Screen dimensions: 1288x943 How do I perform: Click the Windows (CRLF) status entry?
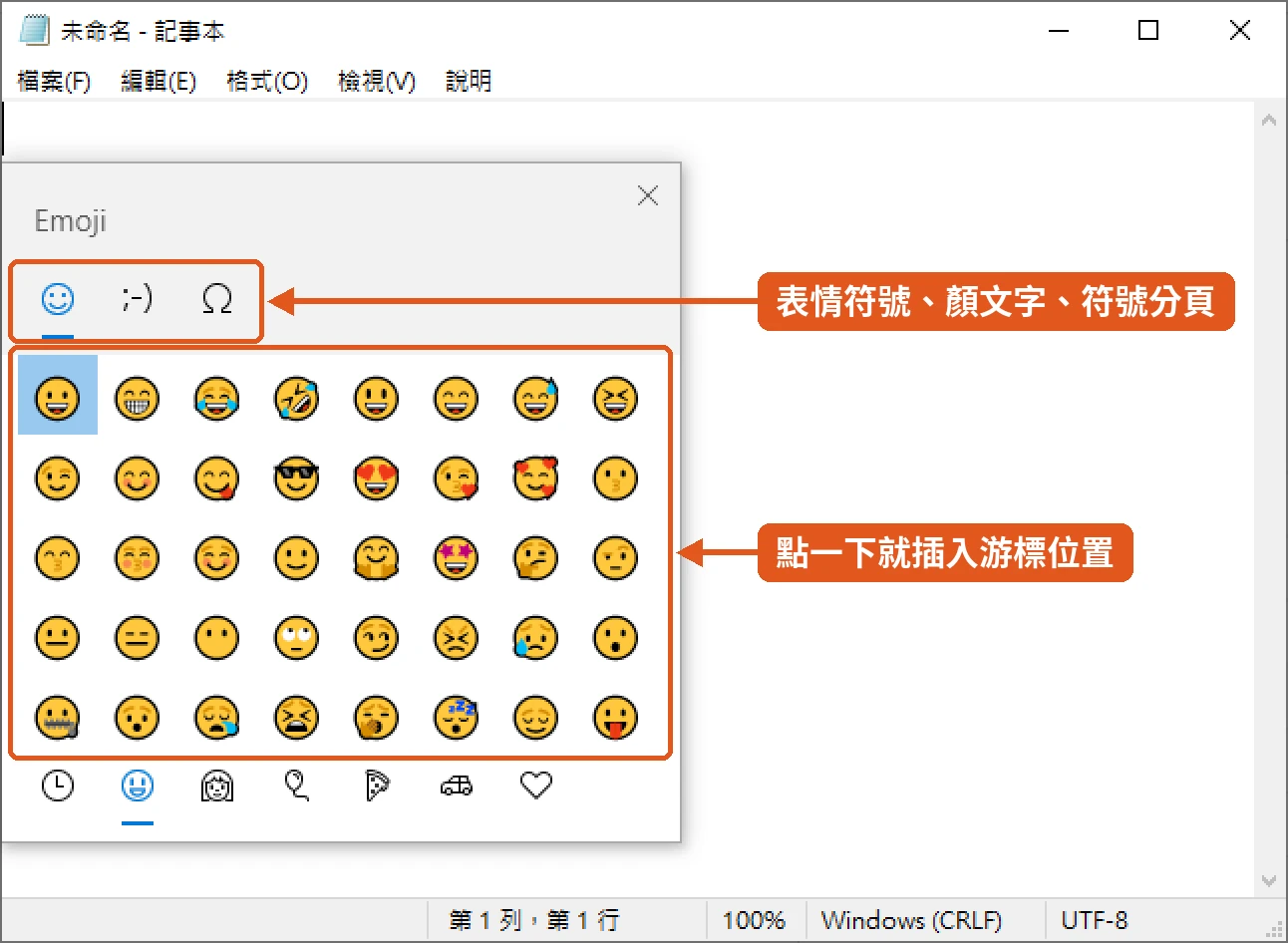coord(911,920)
